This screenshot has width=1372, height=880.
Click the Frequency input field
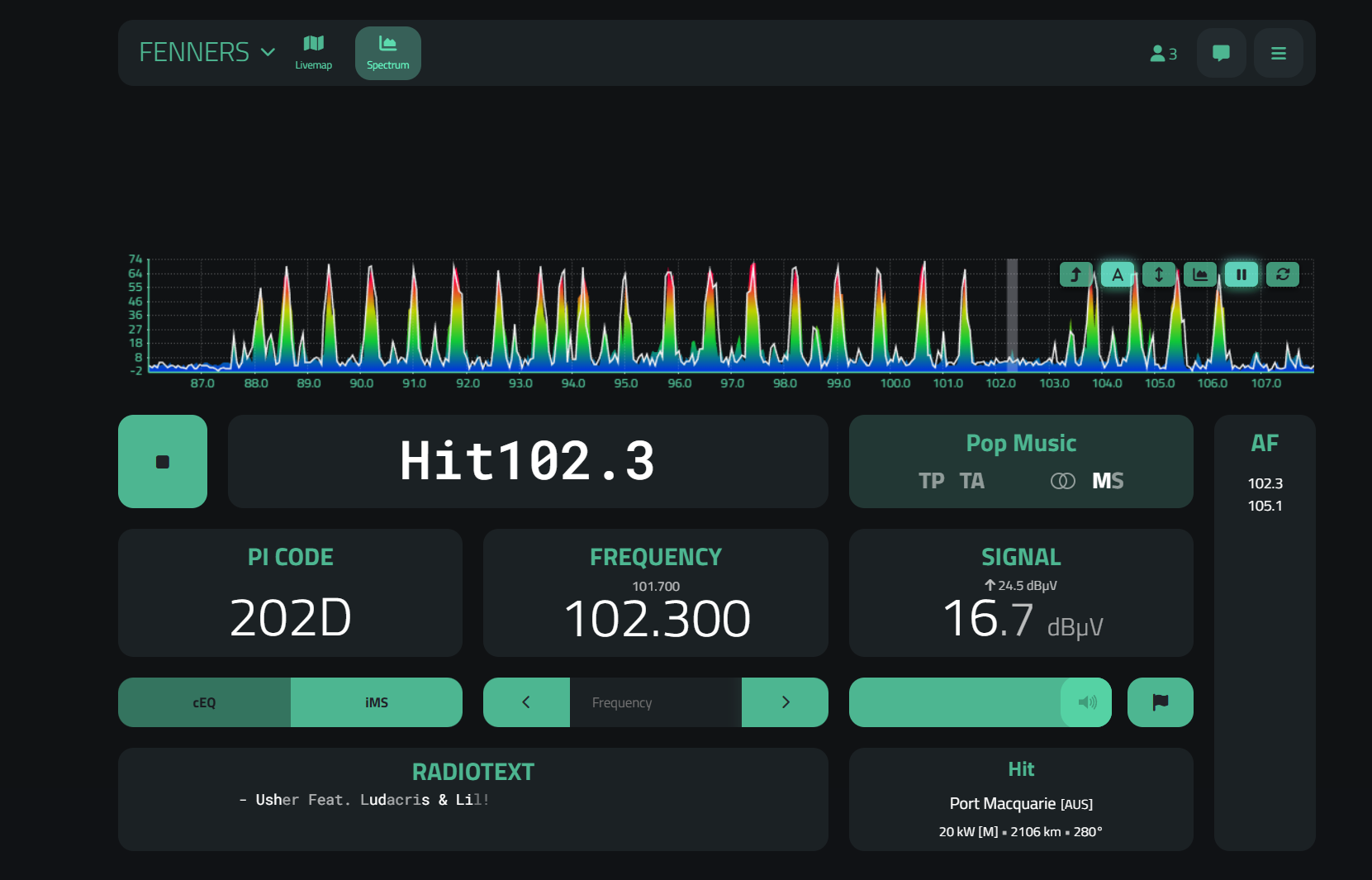point(655,702)
